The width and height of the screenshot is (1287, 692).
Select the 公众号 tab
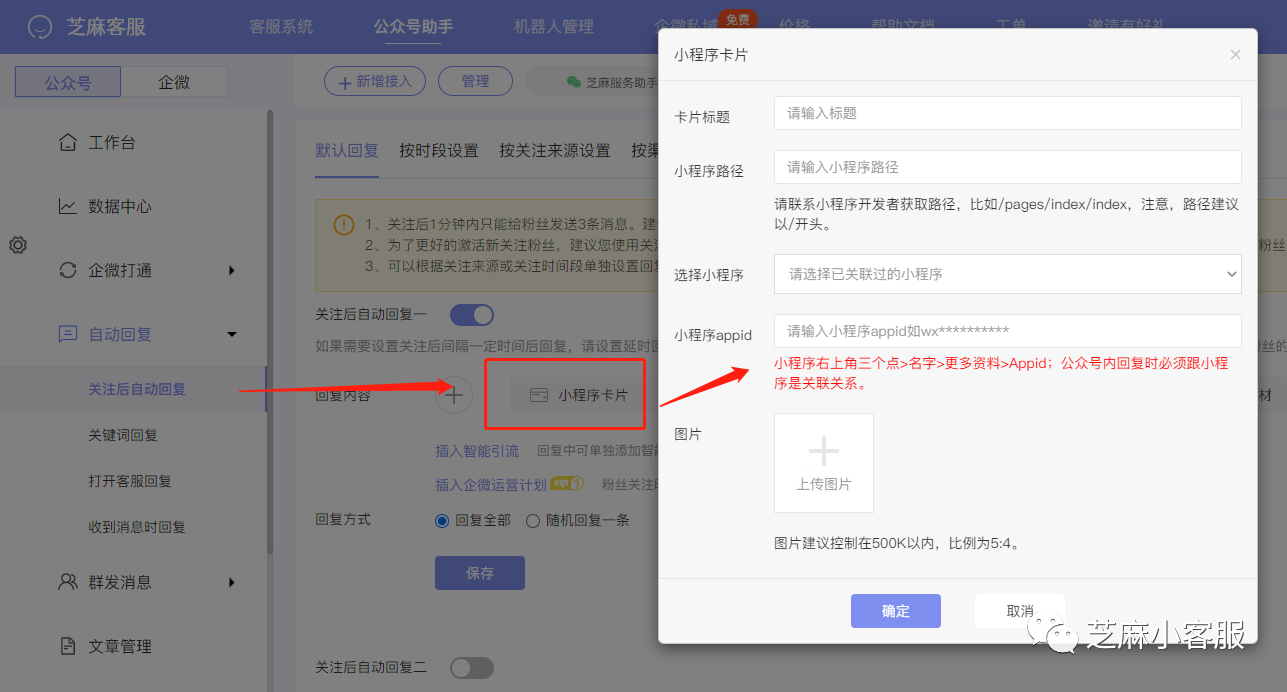tap(68, 82)
